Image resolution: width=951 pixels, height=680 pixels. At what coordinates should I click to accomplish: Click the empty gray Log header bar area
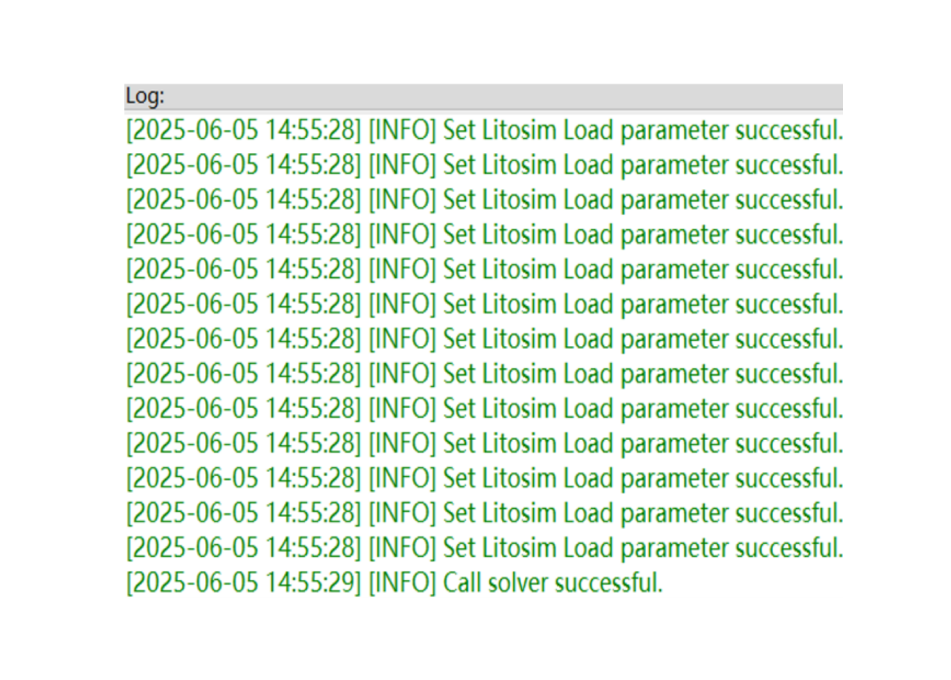[x=503, y=96]
